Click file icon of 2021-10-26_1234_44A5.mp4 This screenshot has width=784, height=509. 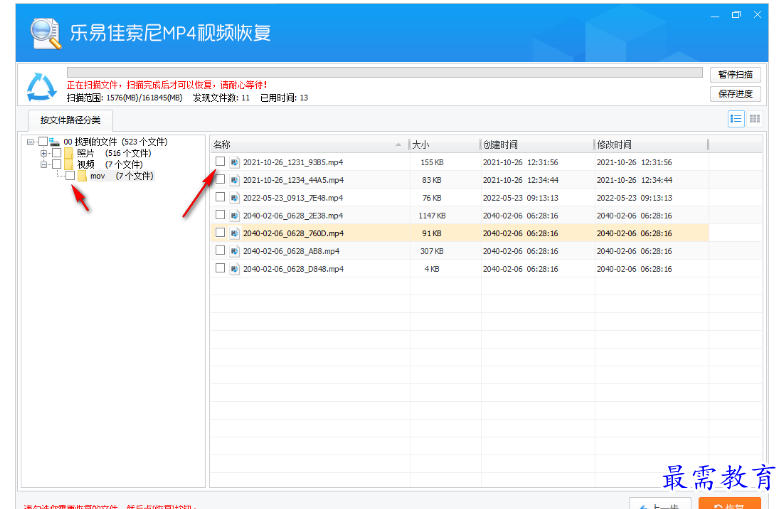(x=234, y=180)
